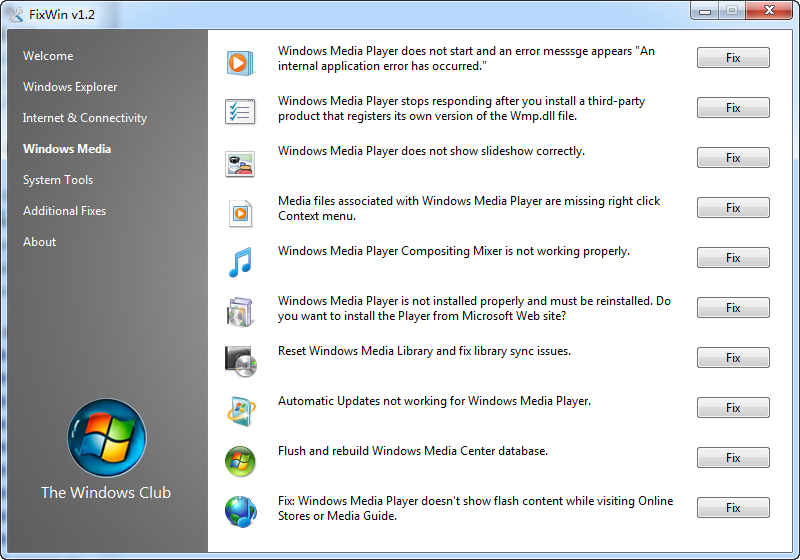Click the Windows Media Library disc icon
The image size is (800, 560).
240,361
